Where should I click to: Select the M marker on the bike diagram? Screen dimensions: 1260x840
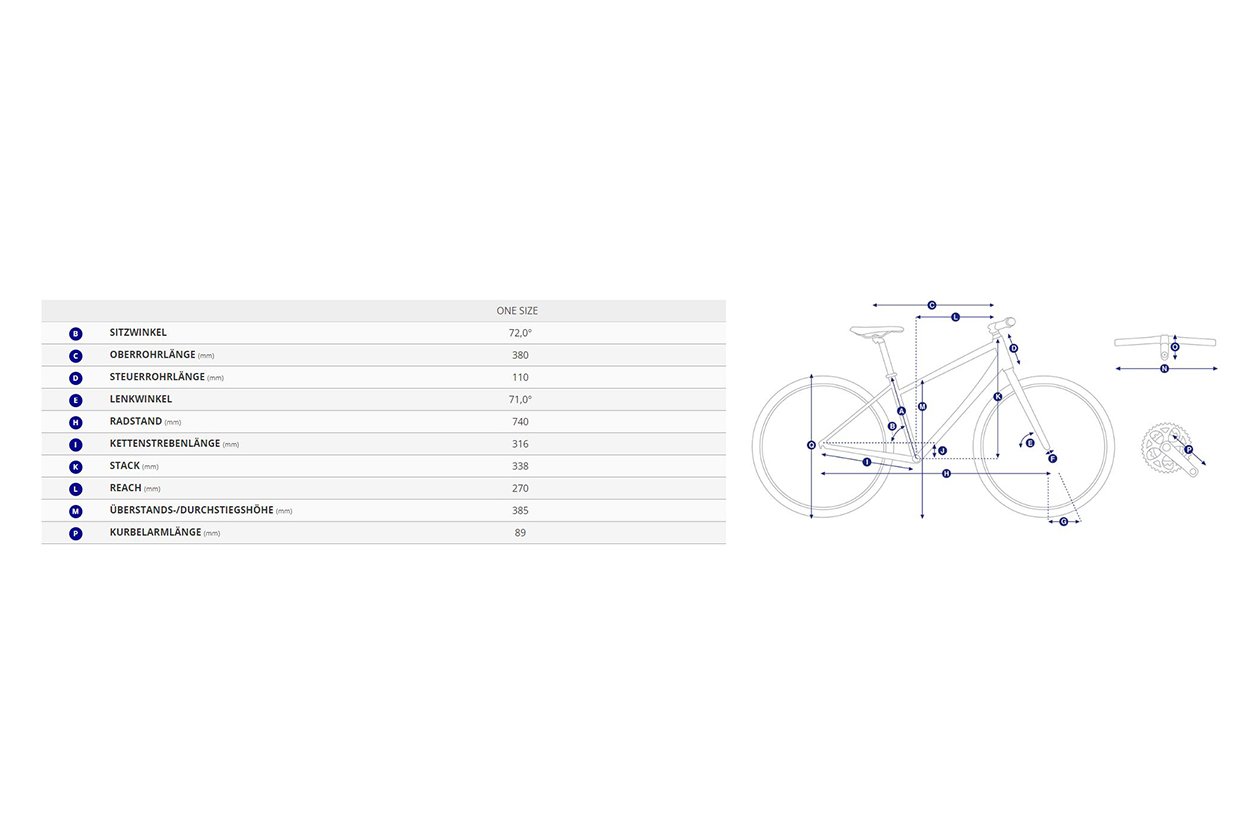(922, 407)
